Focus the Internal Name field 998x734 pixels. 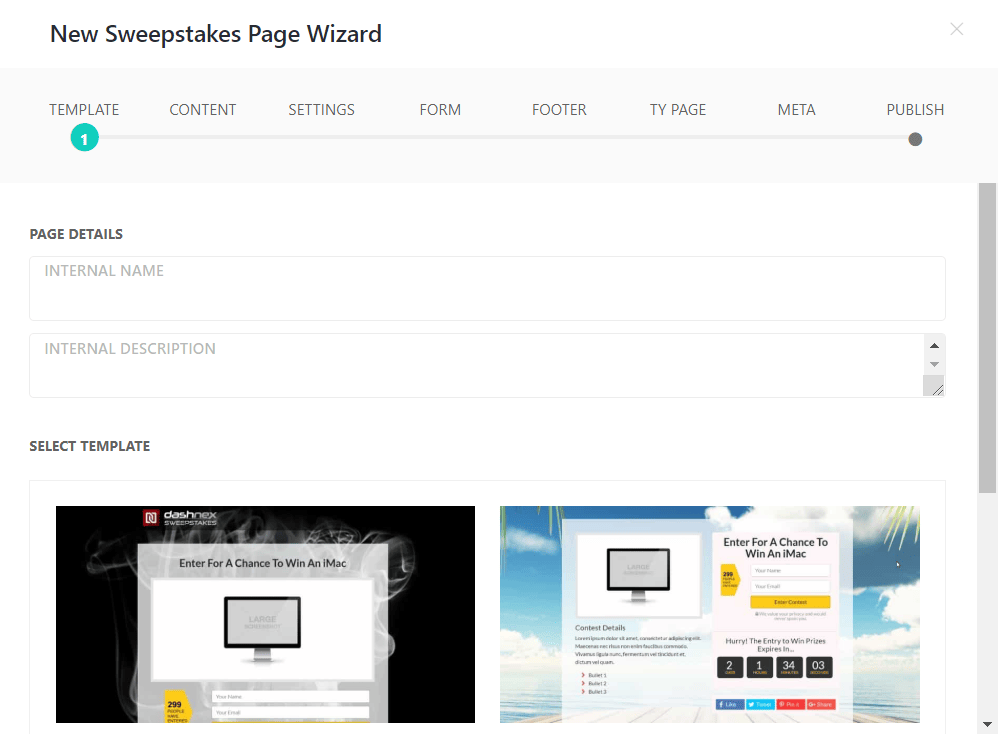[487, 289]
